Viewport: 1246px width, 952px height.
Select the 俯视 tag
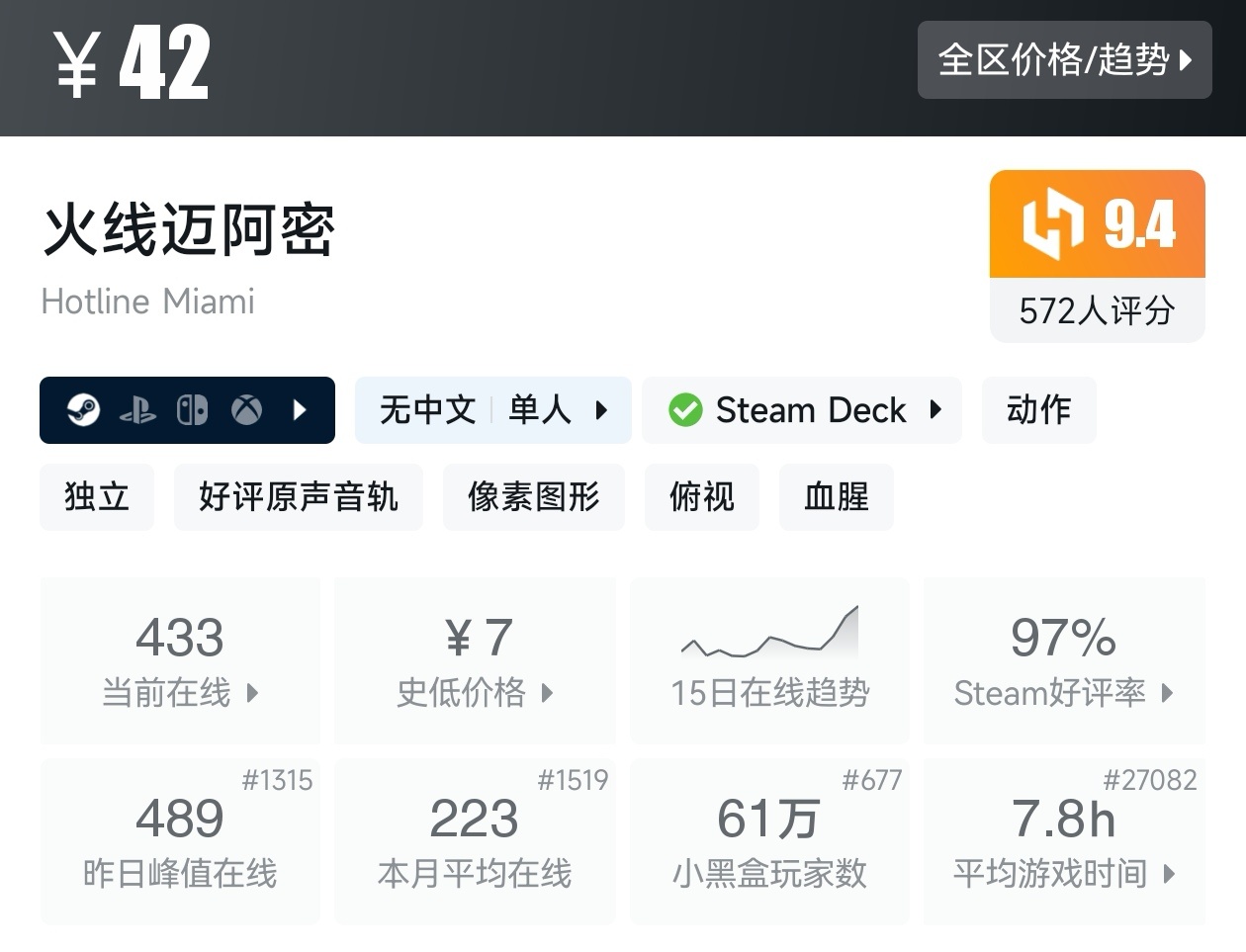702,496
